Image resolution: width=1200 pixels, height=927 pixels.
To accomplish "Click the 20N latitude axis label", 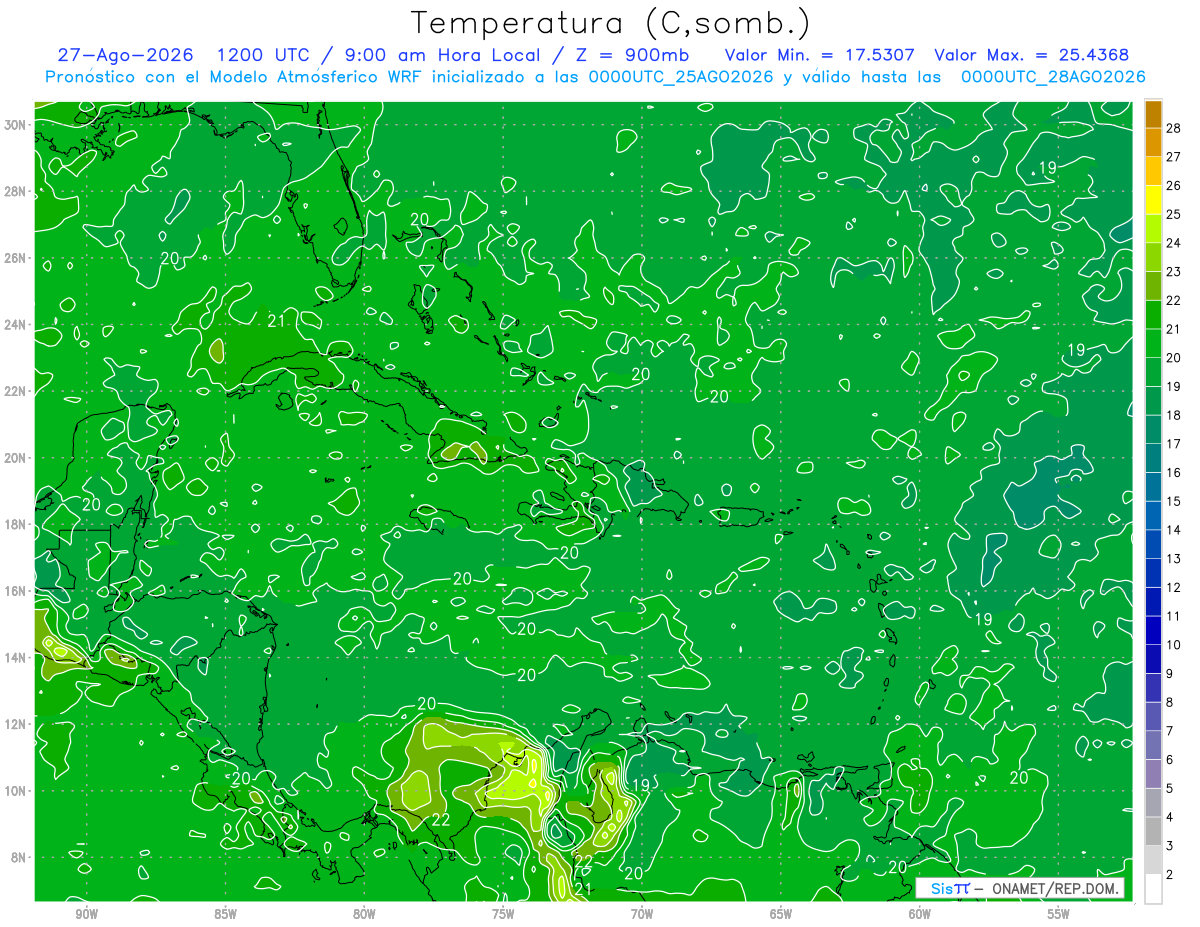I will pyautogui.click(x=16, y=458).
